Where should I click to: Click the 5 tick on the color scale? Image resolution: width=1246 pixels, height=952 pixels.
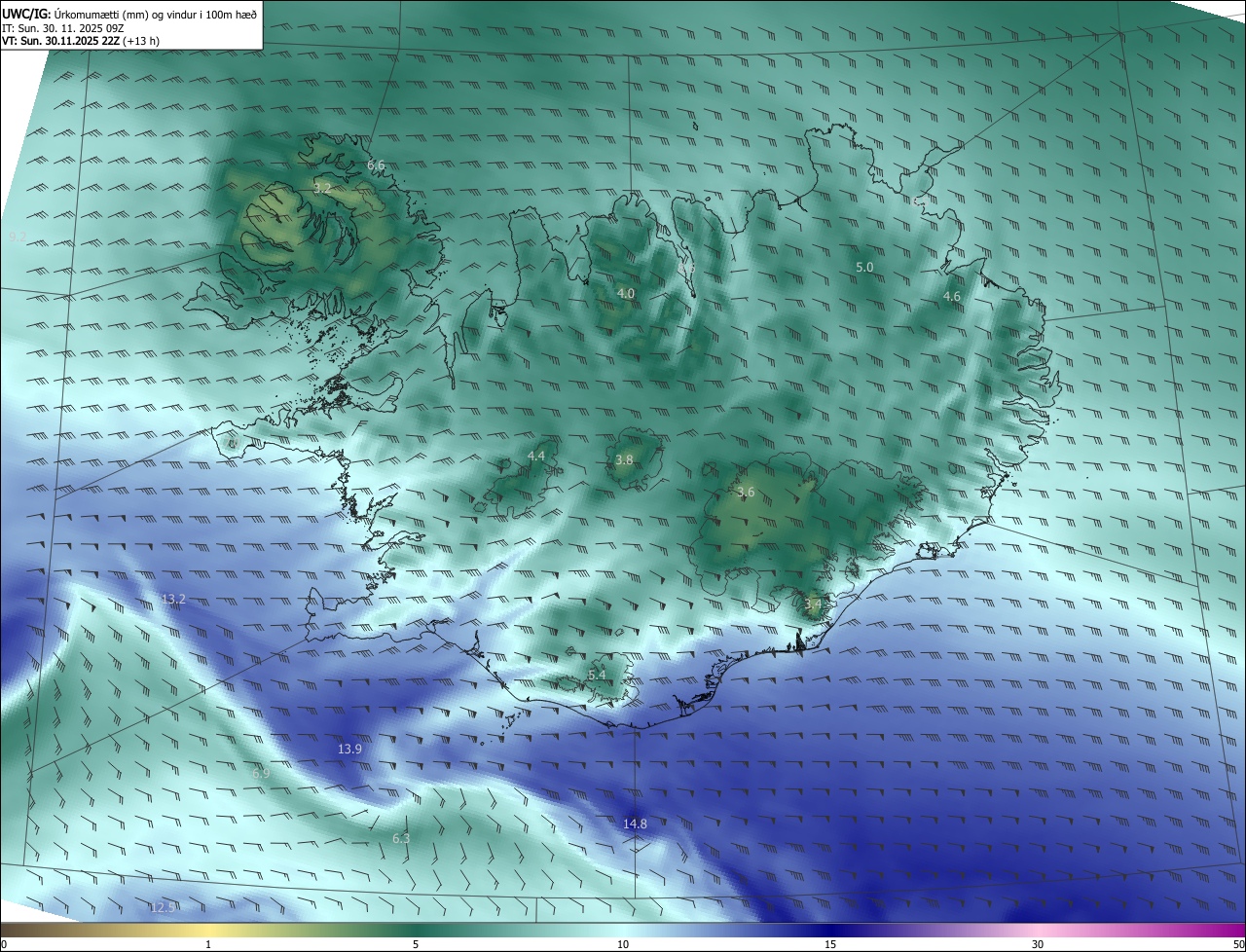(x=416, y=944)
